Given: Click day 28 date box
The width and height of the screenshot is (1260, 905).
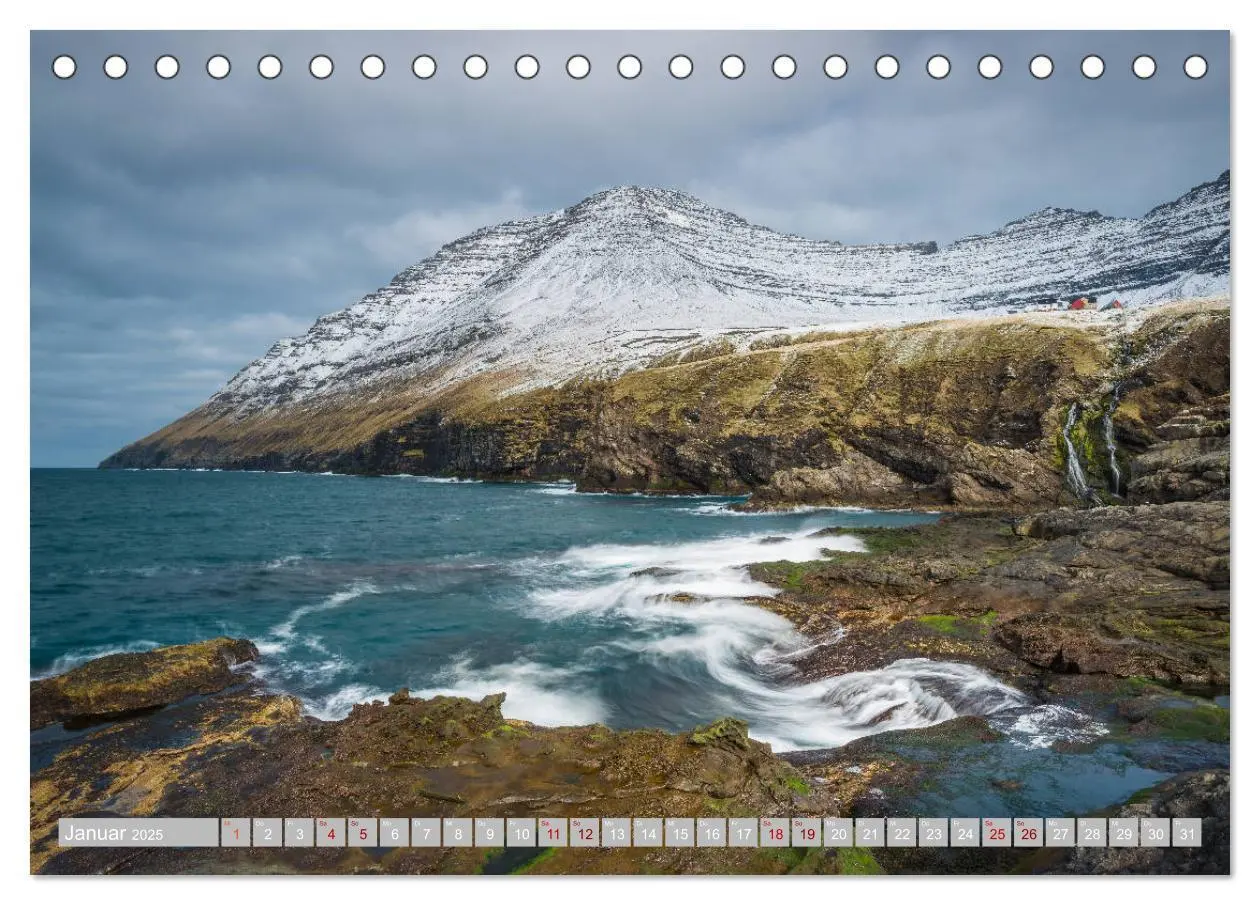Looking at the screenshot, I should [1091, 833].
